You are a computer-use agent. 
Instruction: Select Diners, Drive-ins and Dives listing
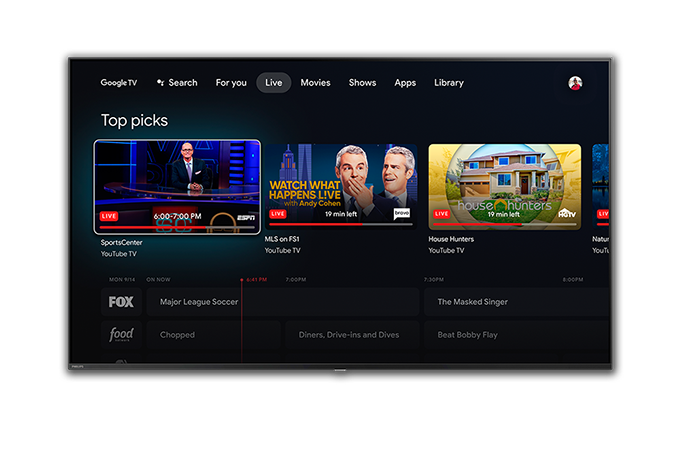[x=349, y=335]
